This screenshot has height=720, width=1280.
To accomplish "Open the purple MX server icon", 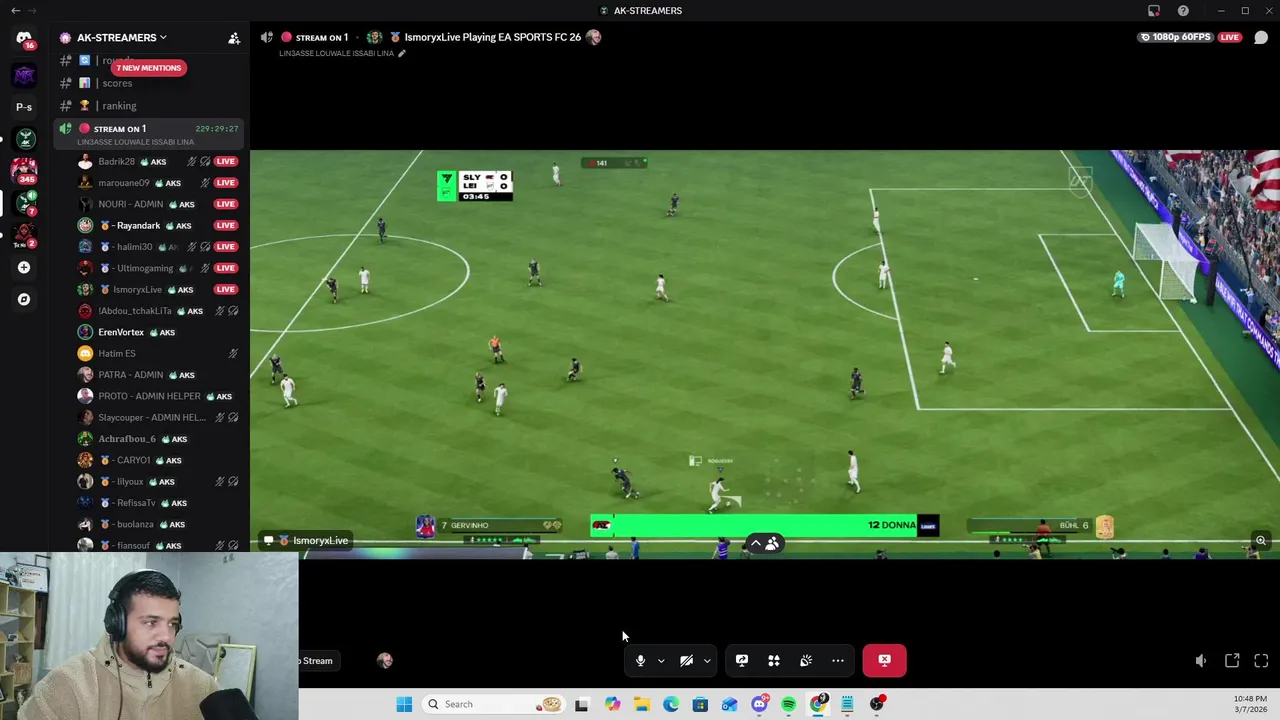I will pos(24,74).
